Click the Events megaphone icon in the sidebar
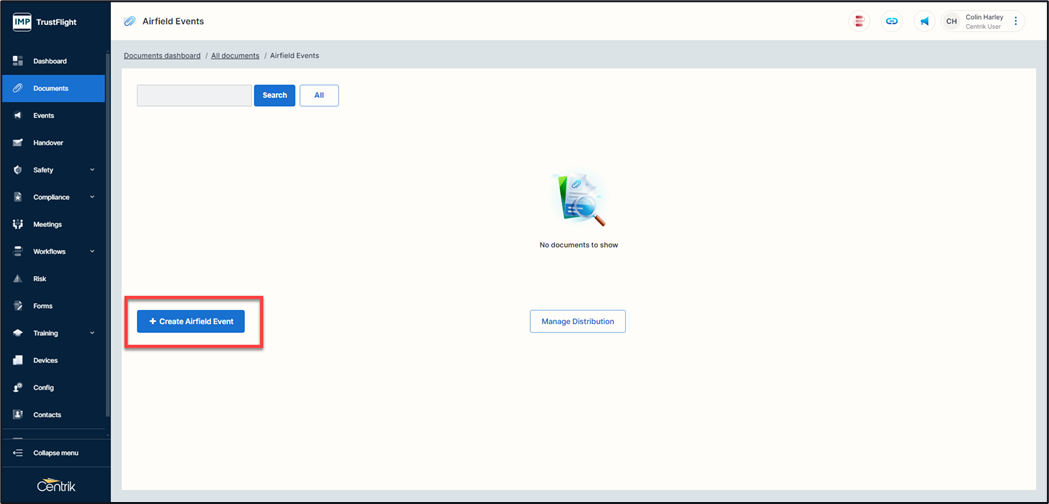Image resolution: width=1049 pixels, height=504 pixels. (18, 116)
